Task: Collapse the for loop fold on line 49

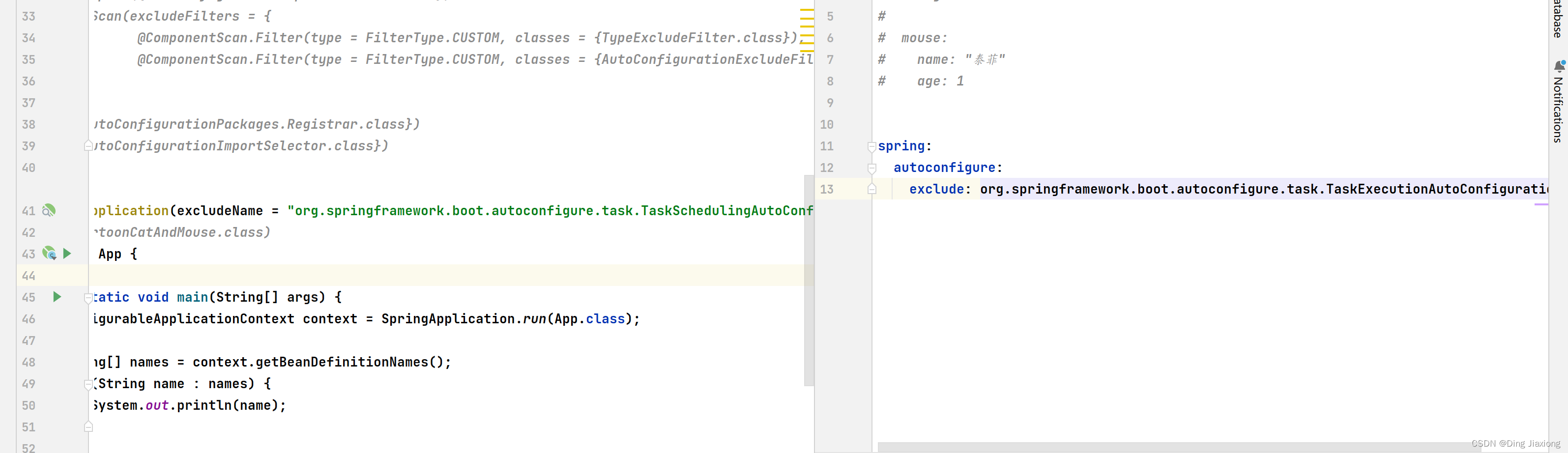Action: tap(88, 384)
